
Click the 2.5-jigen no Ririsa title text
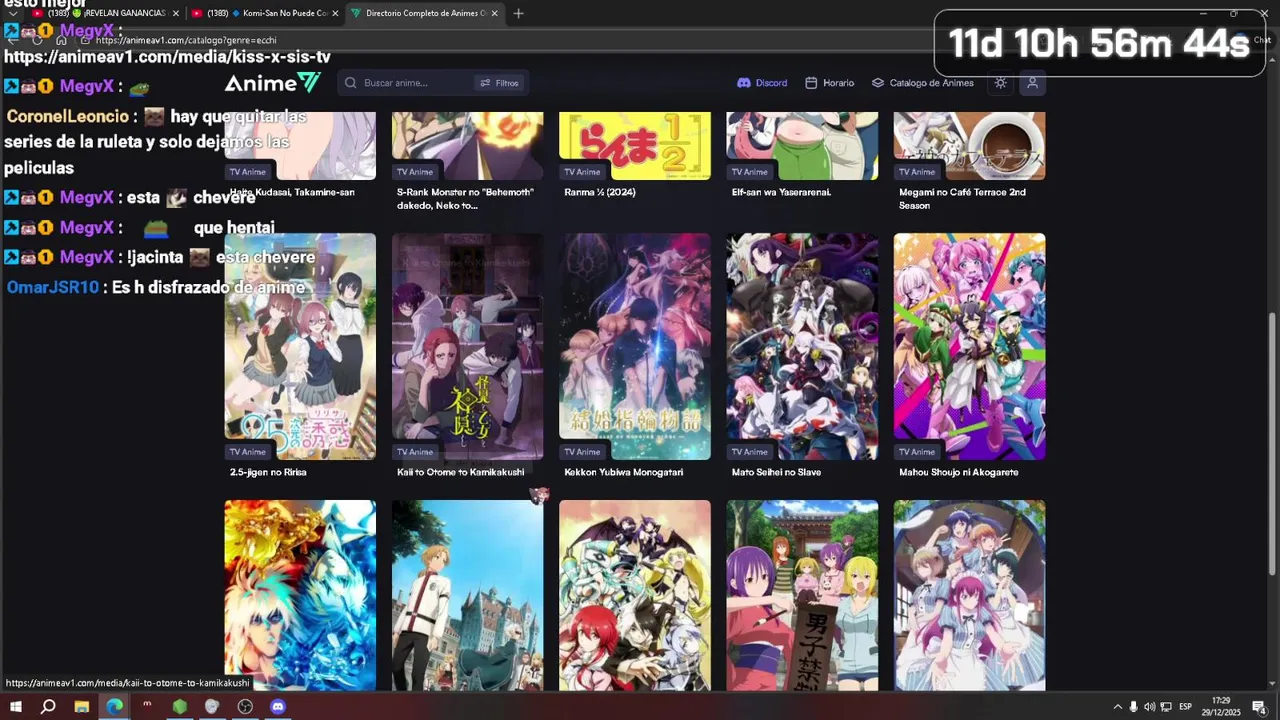pos(268,472)
